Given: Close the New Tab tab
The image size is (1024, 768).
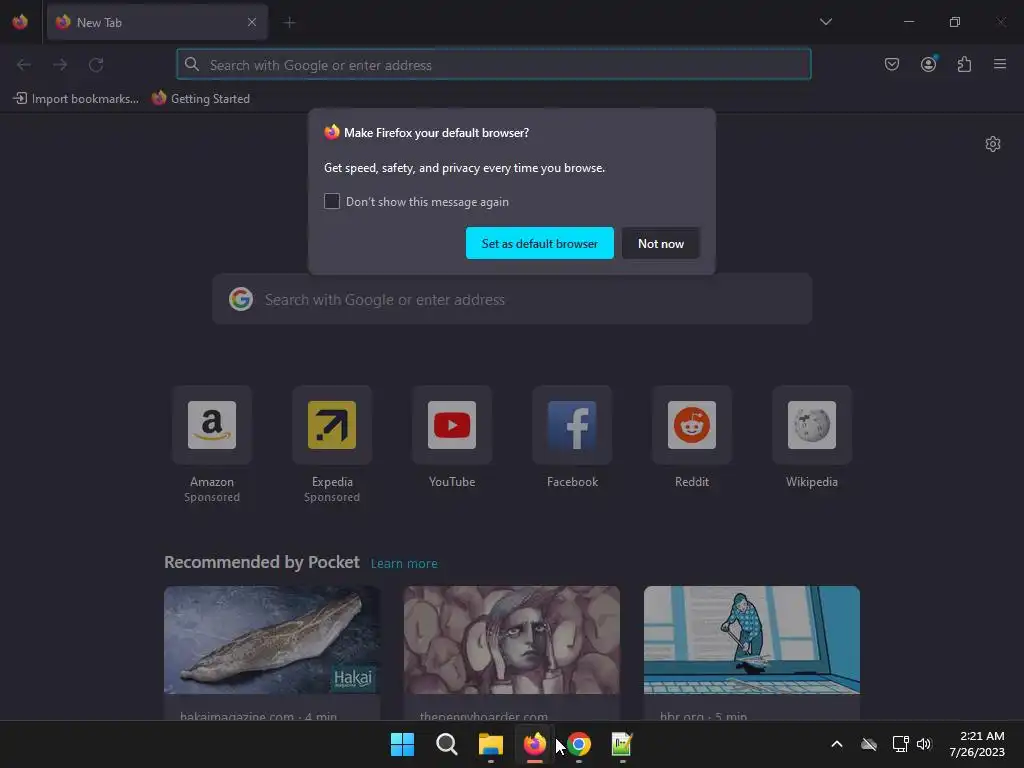Looking at the screenshot, I should pyautogui.click(x=252, y=22).
